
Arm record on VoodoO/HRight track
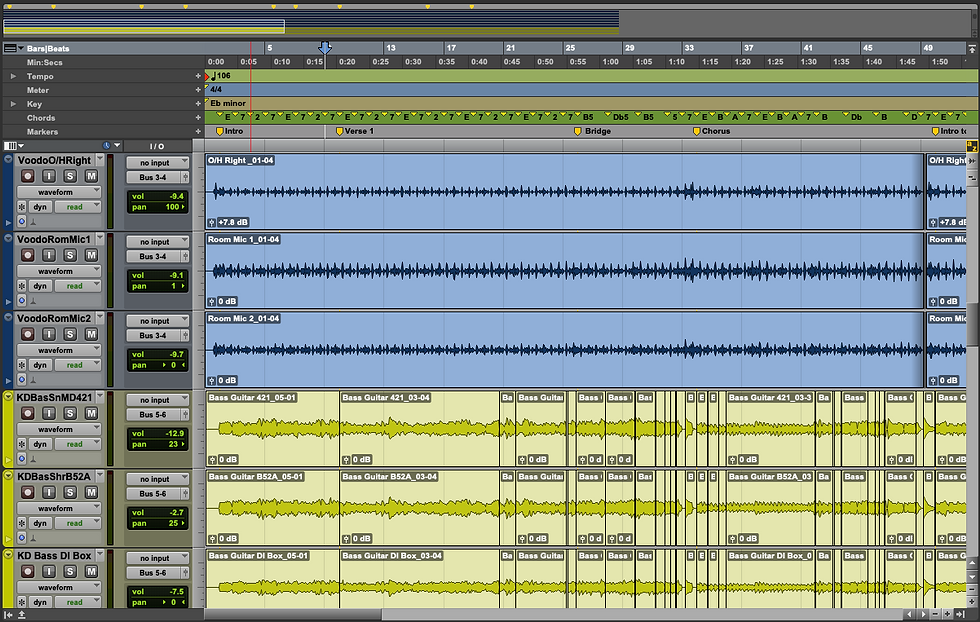point(28,176)
